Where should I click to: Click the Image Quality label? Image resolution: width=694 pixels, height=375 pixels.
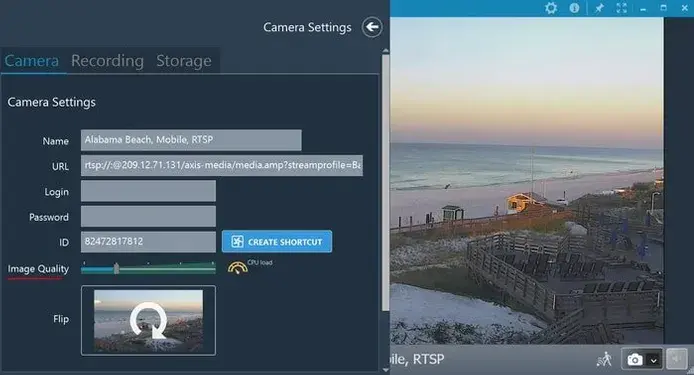pyautogui.click(x=38, y=269)
